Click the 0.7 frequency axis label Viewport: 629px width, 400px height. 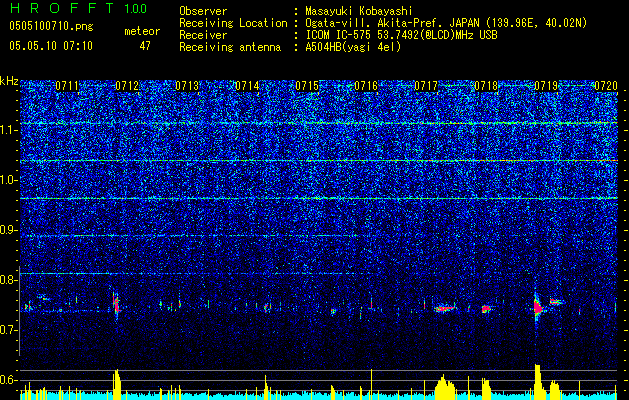(9, 330)
